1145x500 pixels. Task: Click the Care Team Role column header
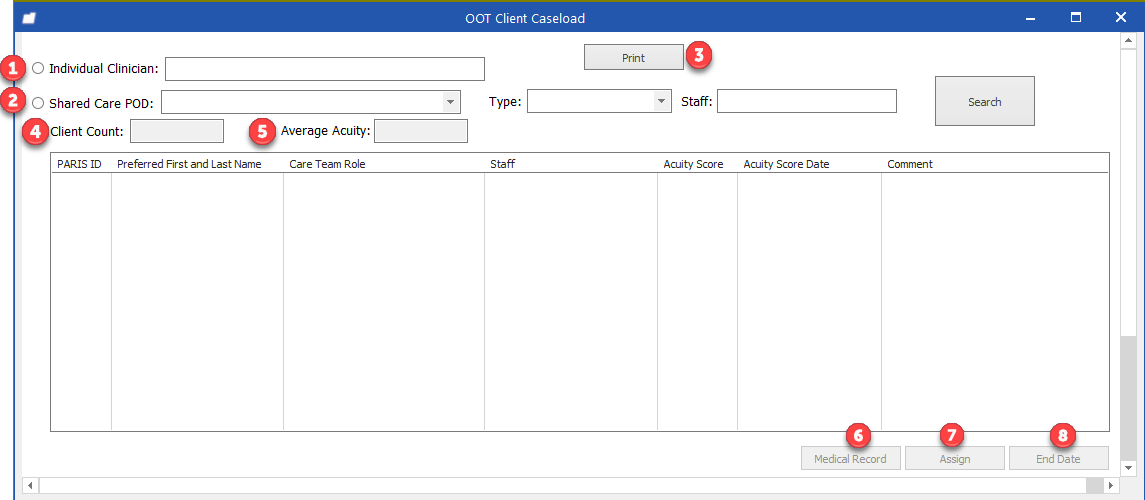click(x=327, y=164)
